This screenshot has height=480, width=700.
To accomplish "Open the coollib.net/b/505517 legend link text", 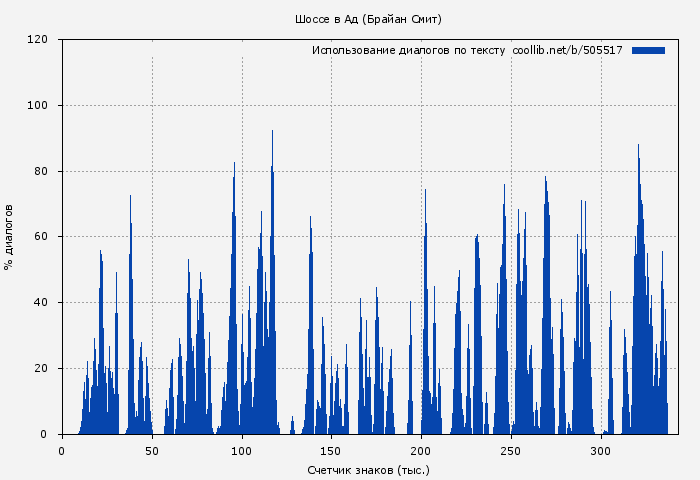I will pyautogui.click(x=567, y=50).
